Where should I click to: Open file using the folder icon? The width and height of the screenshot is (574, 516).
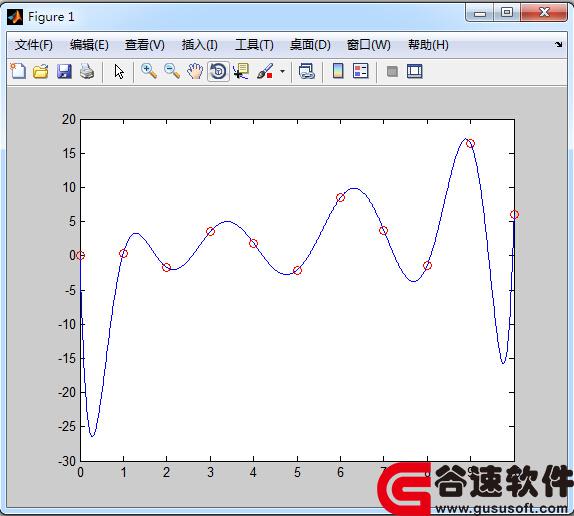click(x=41, y=71)
